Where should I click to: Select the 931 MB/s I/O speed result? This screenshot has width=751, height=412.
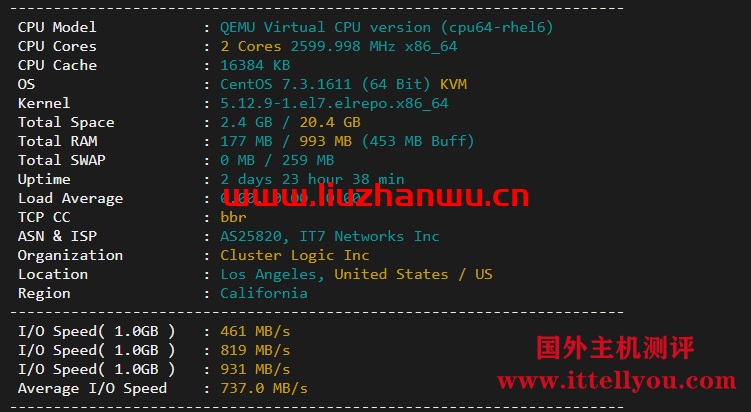[255, 369]
